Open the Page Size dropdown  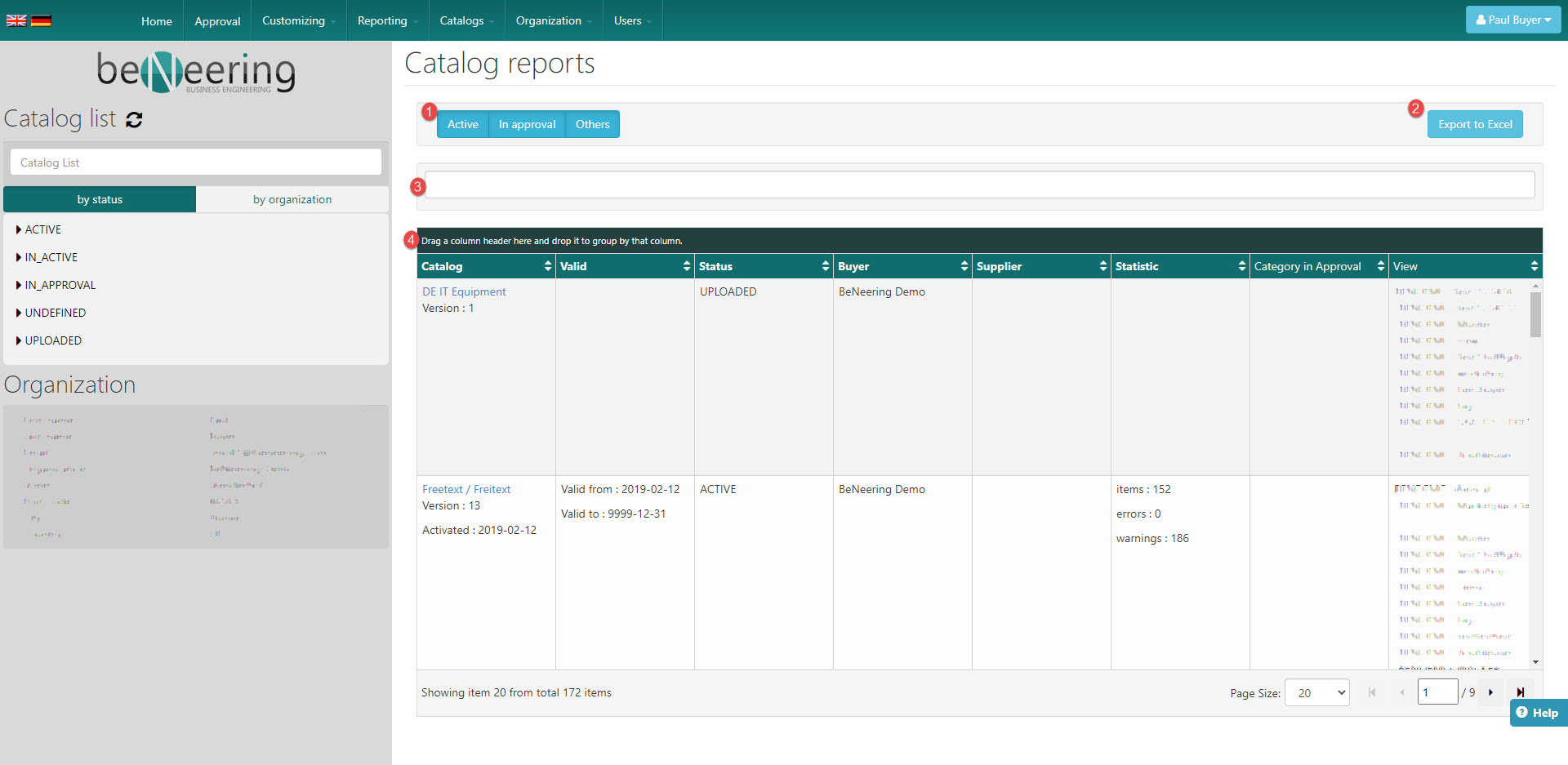coord(1316,692)
